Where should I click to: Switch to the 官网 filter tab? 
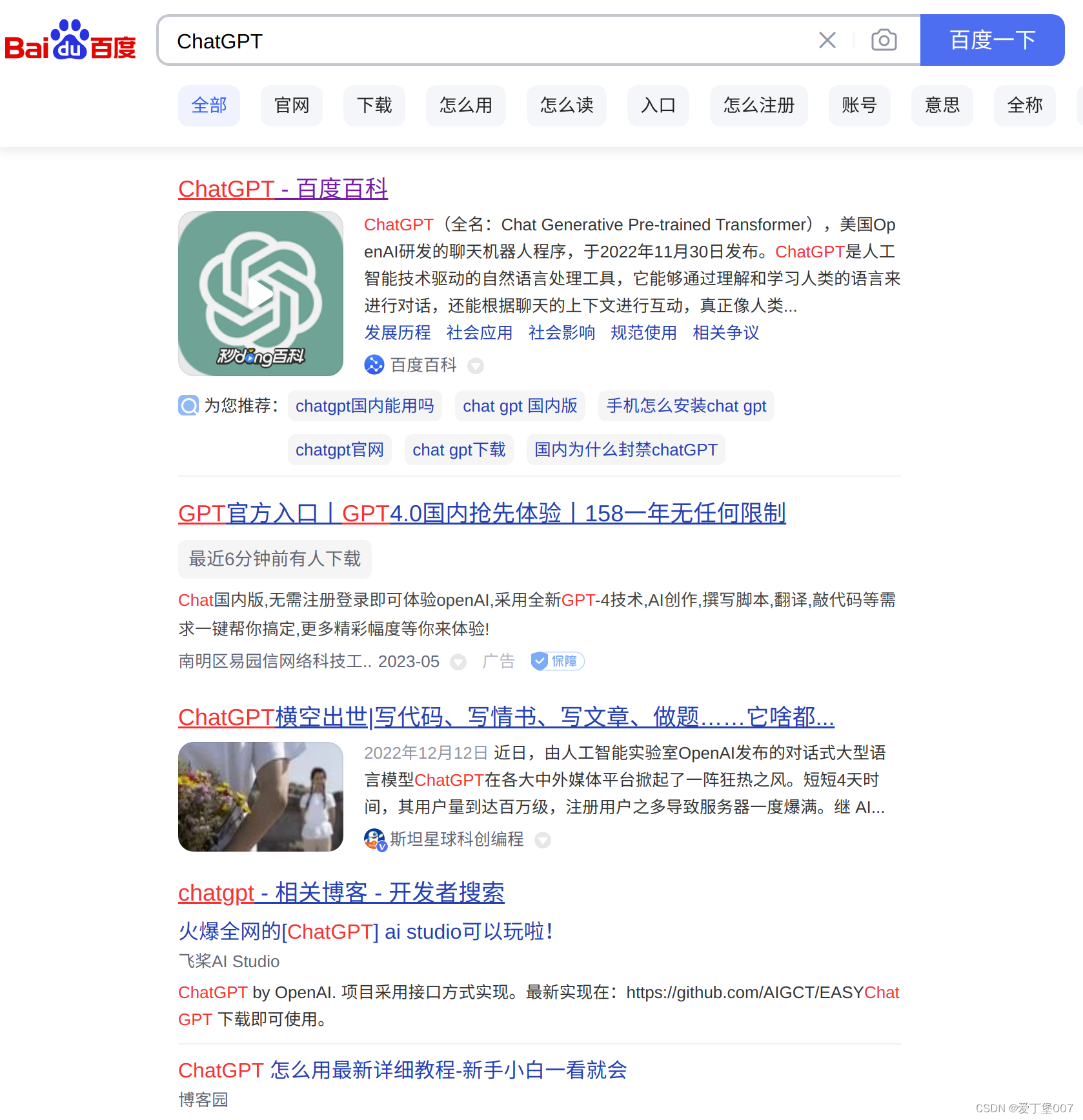[x=291, y=105]
